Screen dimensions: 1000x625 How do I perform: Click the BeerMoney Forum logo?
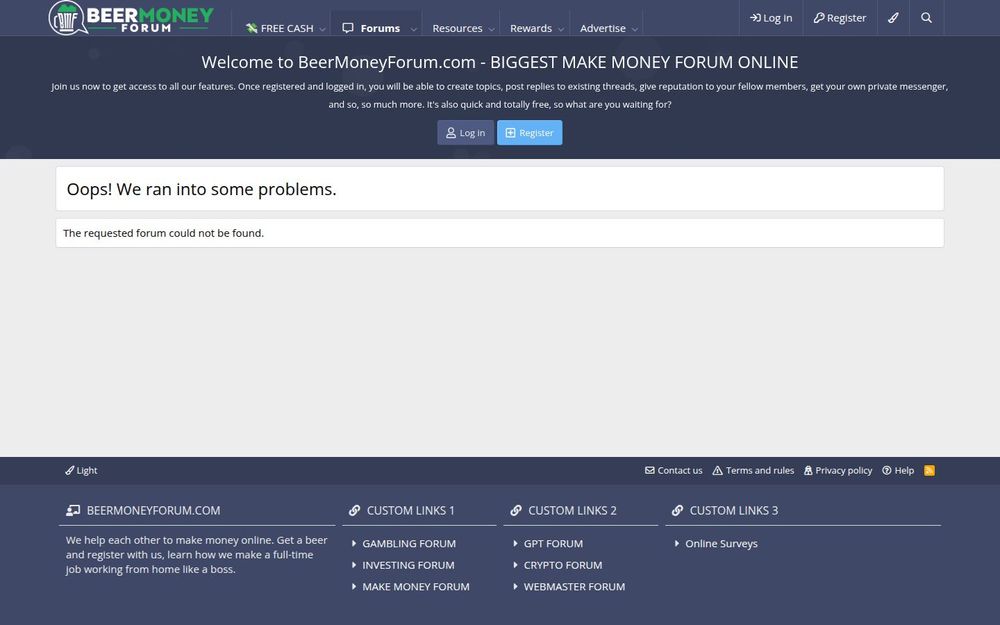click(x=131, y=18)
